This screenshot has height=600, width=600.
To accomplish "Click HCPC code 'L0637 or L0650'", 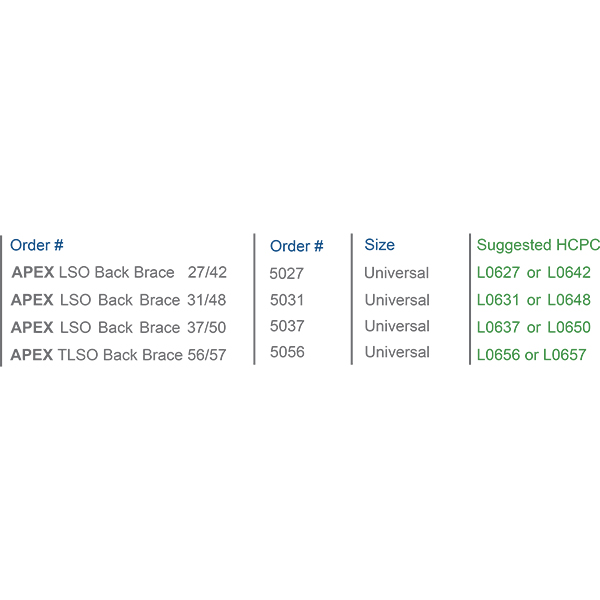I will (x=533, y=327).
